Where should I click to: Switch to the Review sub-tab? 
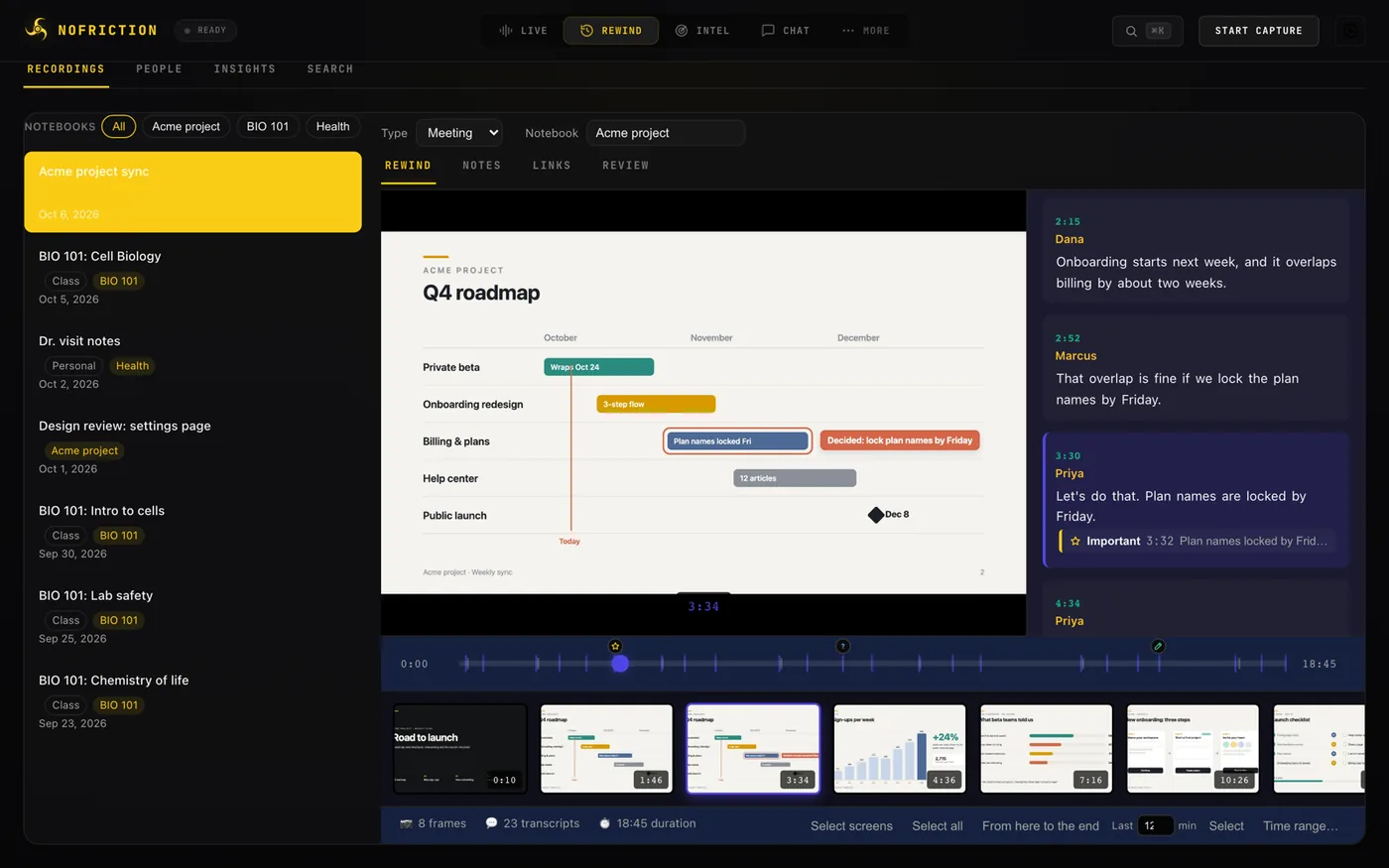[x=625, y=166]
